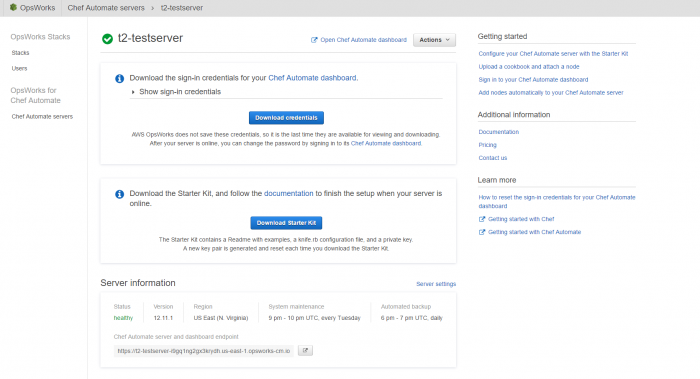Viewport: 700px width, 379px height.
Task: Open Upload a cookbook and attach a node
Action: pyautogui.click(x=529, y=67)
